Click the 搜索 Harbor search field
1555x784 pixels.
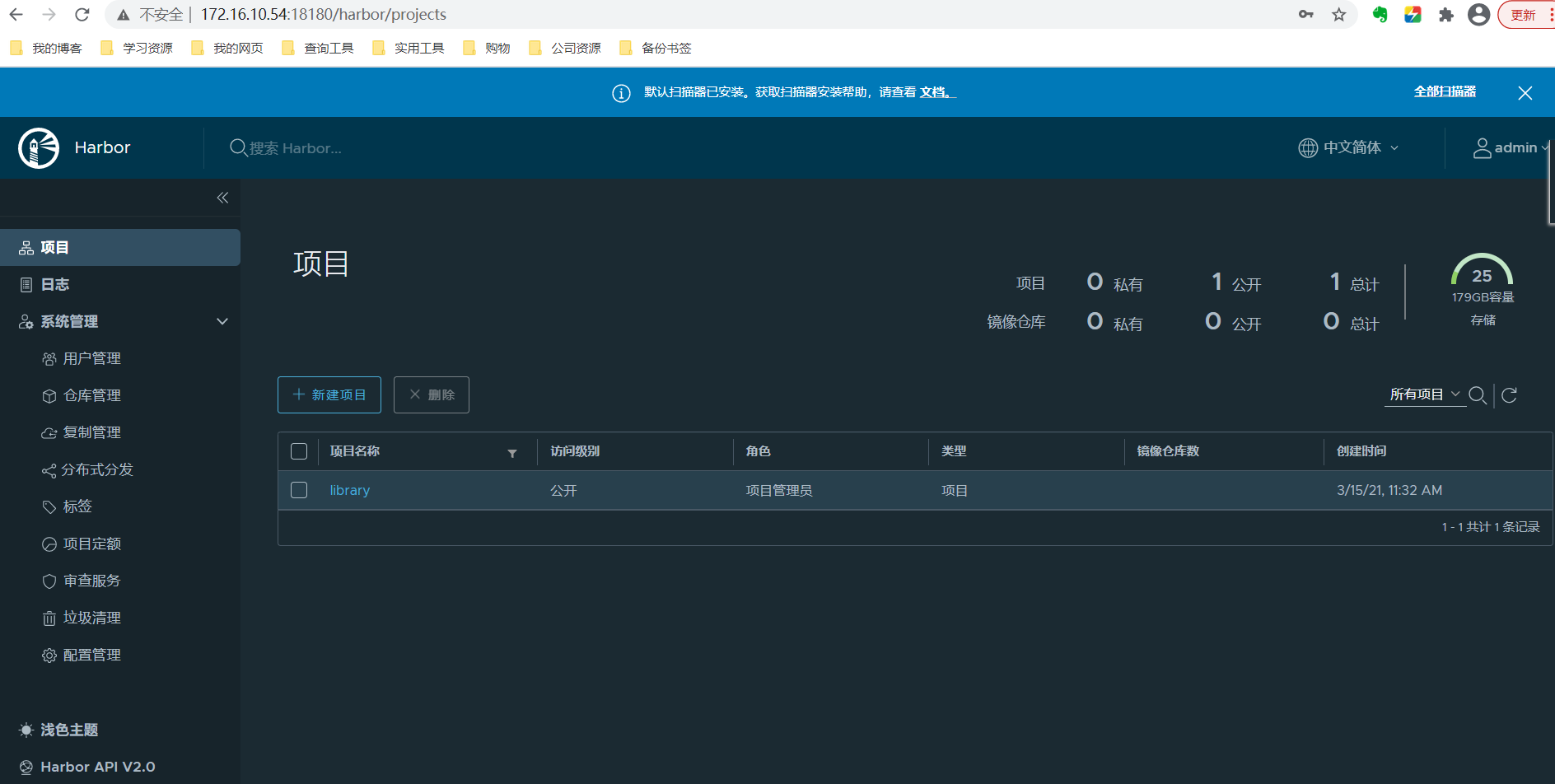coord(297,148)
